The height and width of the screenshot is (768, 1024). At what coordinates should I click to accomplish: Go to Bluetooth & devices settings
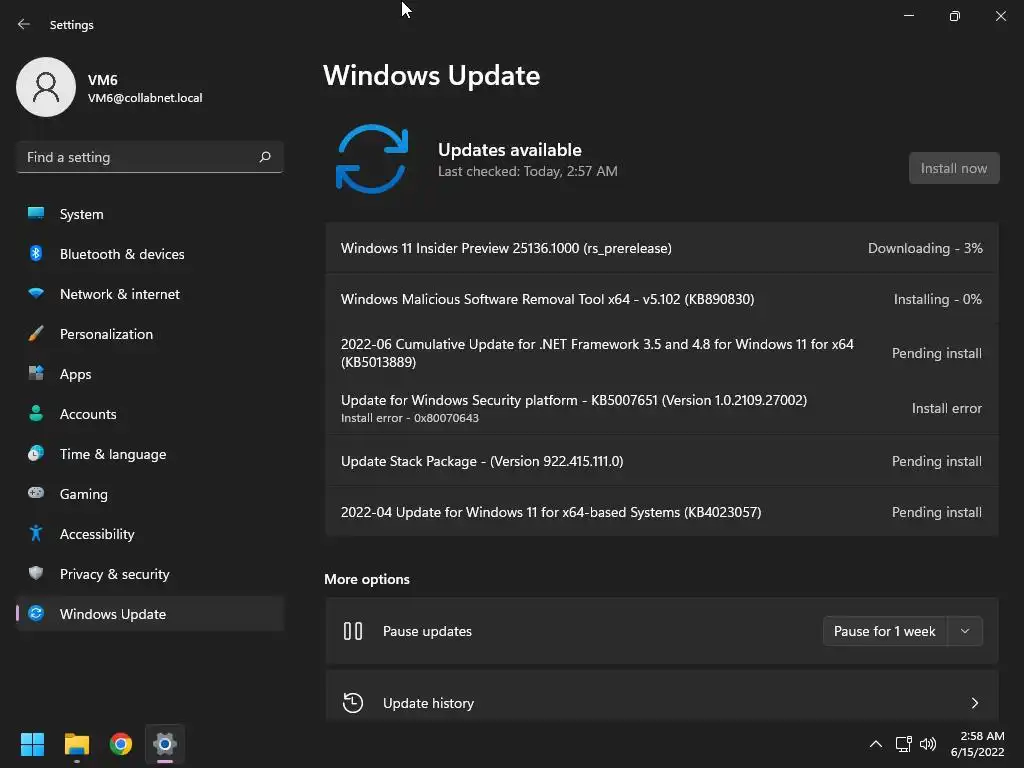click(150, 254)
